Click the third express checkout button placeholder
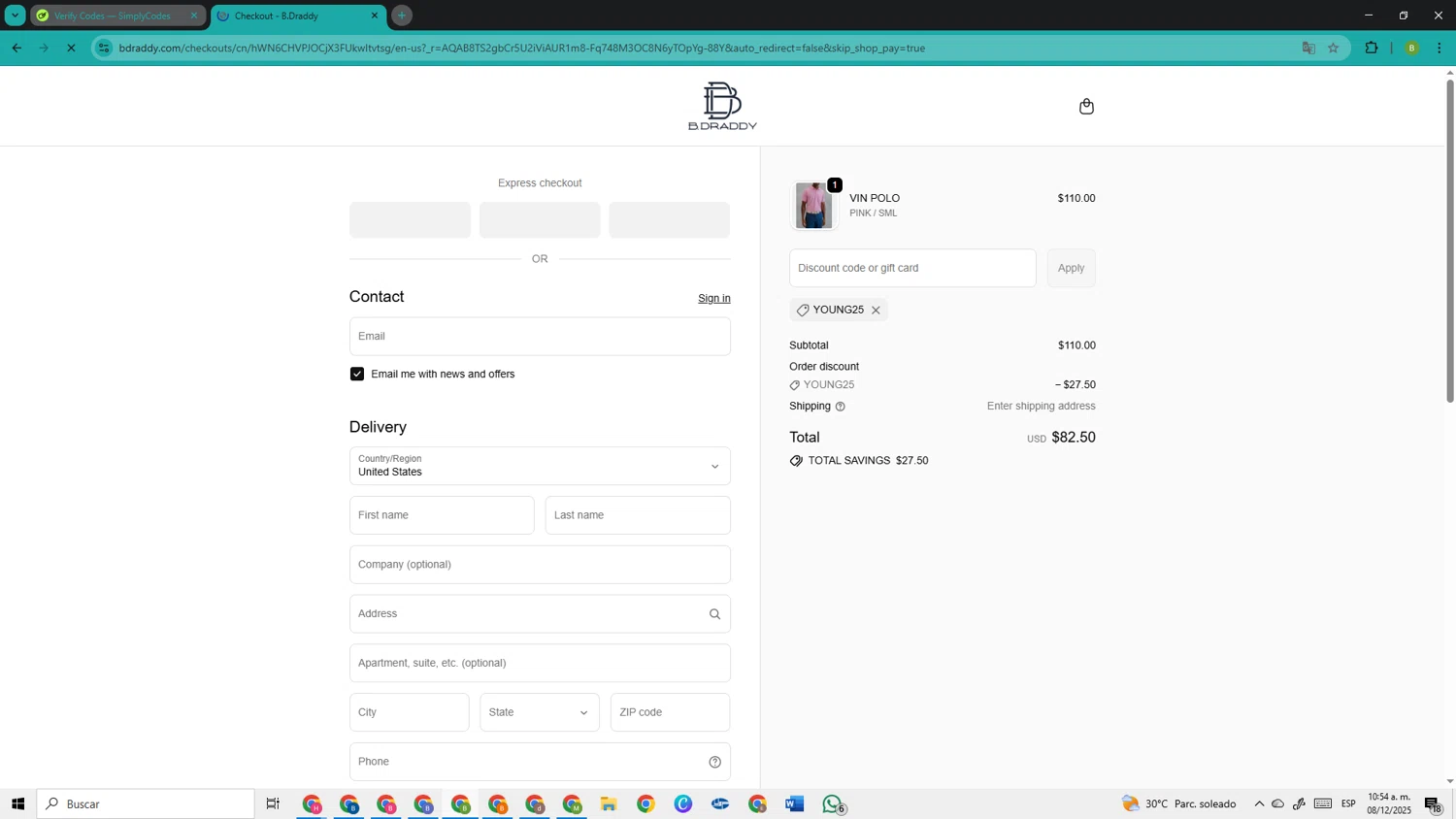This screenshot has width=1456, height=819. (669, 220)
